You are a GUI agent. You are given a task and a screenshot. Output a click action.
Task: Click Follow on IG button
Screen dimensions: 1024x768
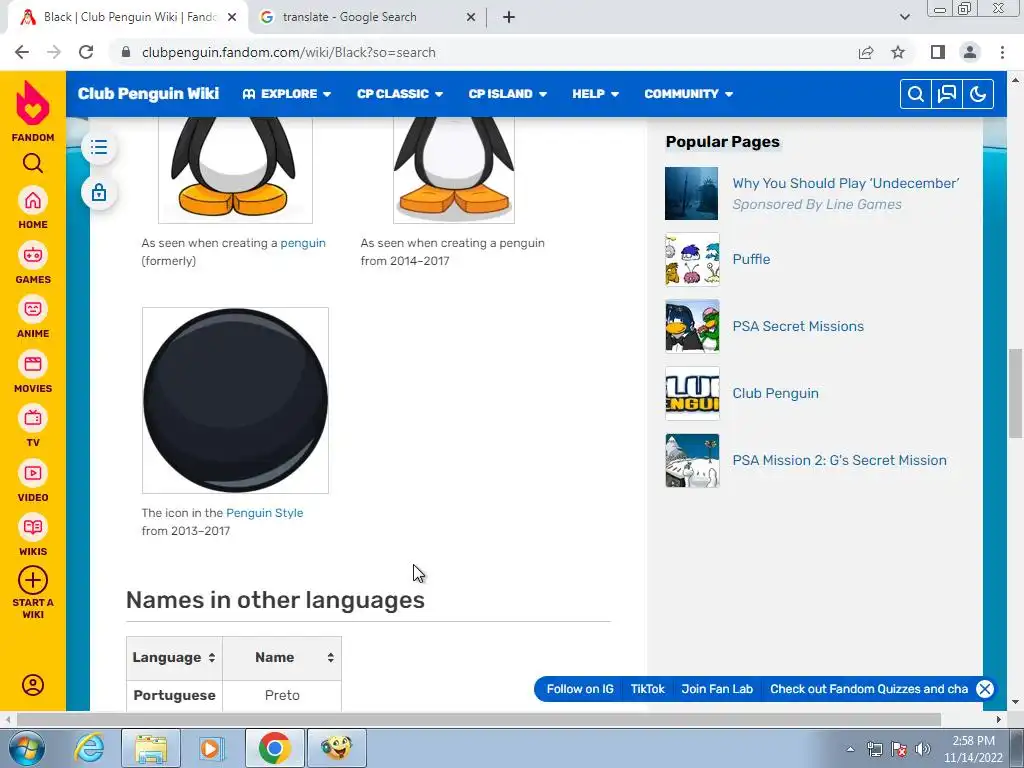(580, 689)
